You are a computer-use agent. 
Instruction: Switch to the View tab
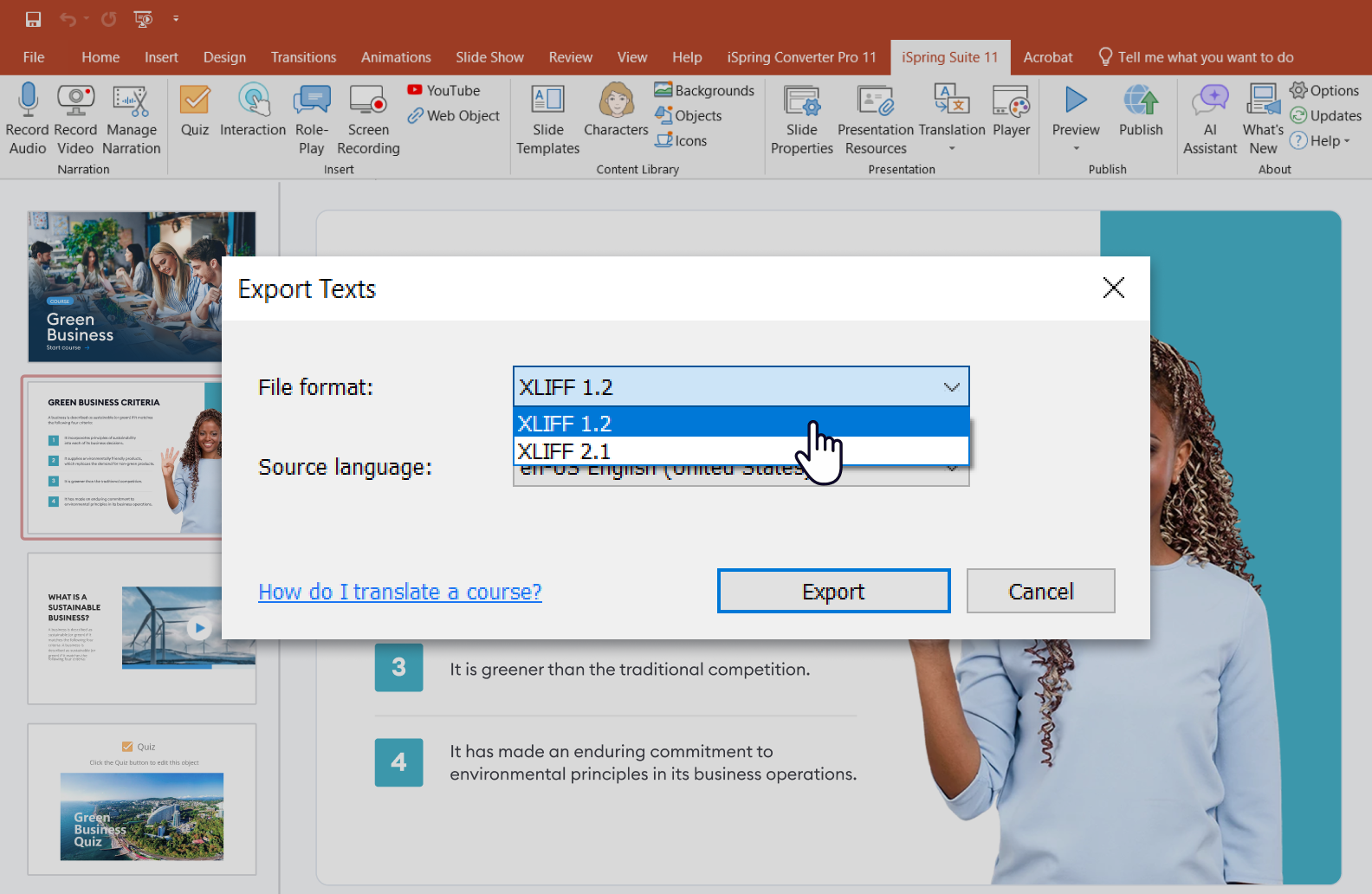632,57
